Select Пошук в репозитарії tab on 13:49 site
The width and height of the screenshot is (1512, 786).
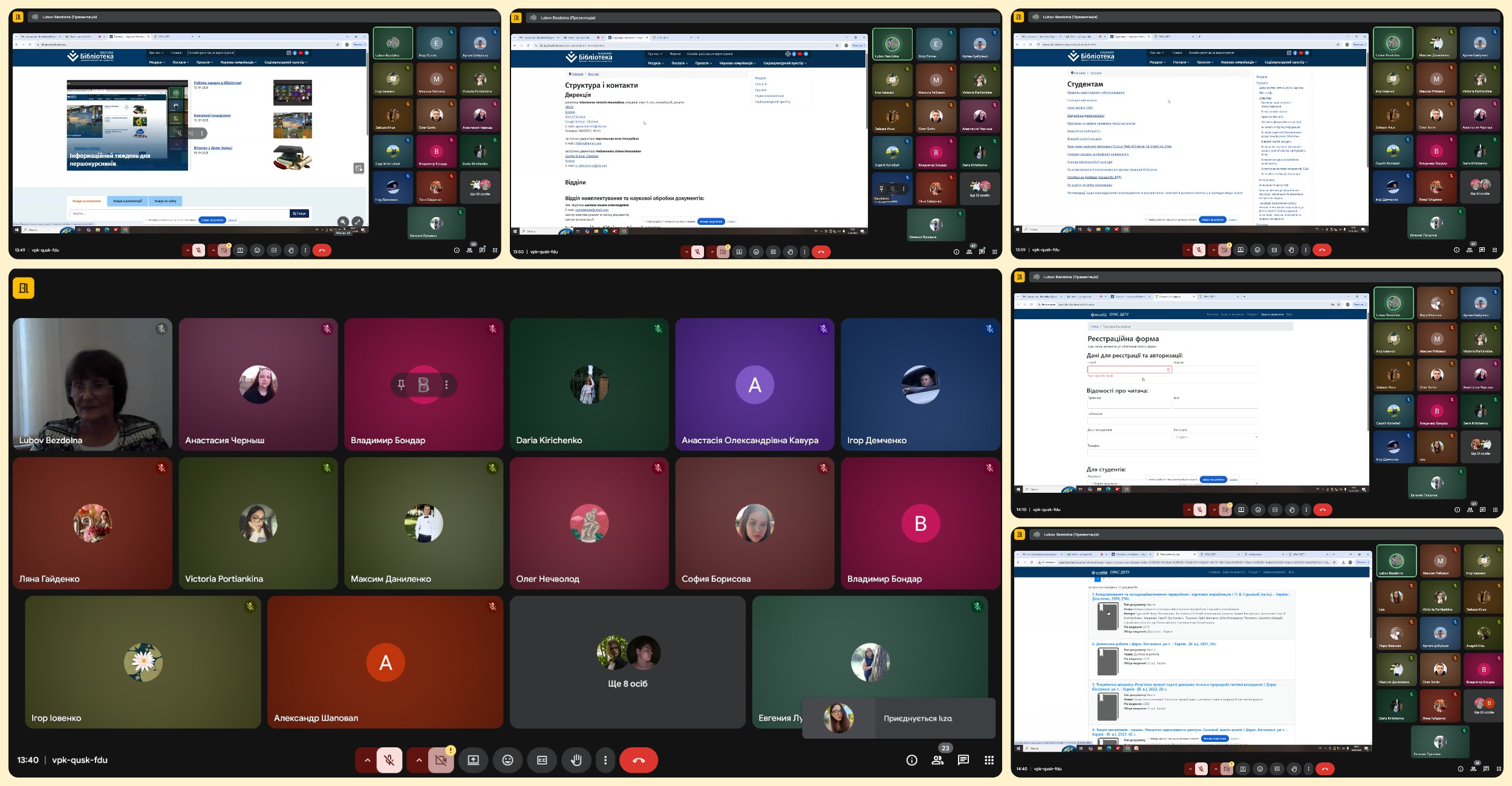(x=128, y=201)
